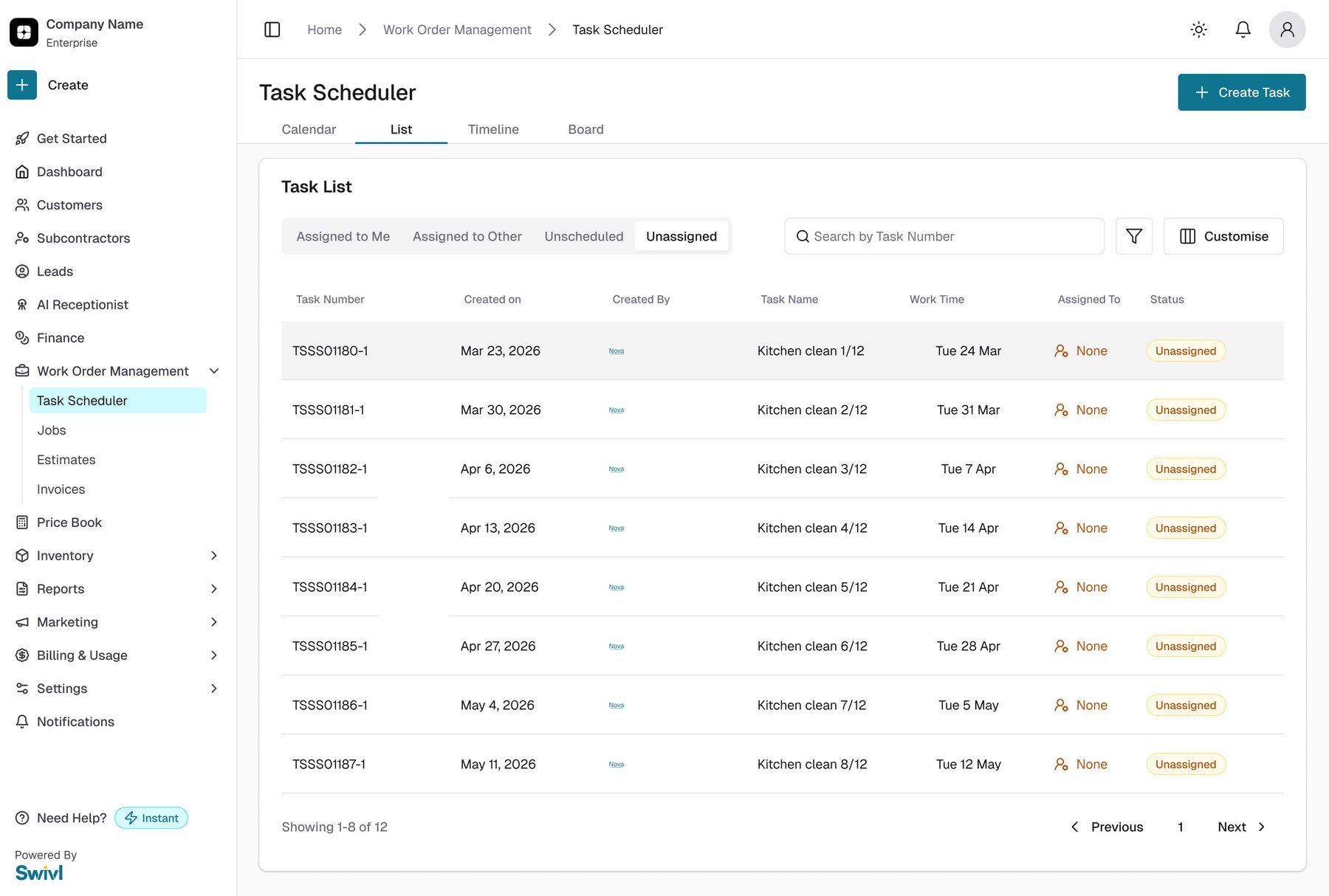Open the user profile avatar
Screen dimensions: 1329x896
(x=1287, y=30)
